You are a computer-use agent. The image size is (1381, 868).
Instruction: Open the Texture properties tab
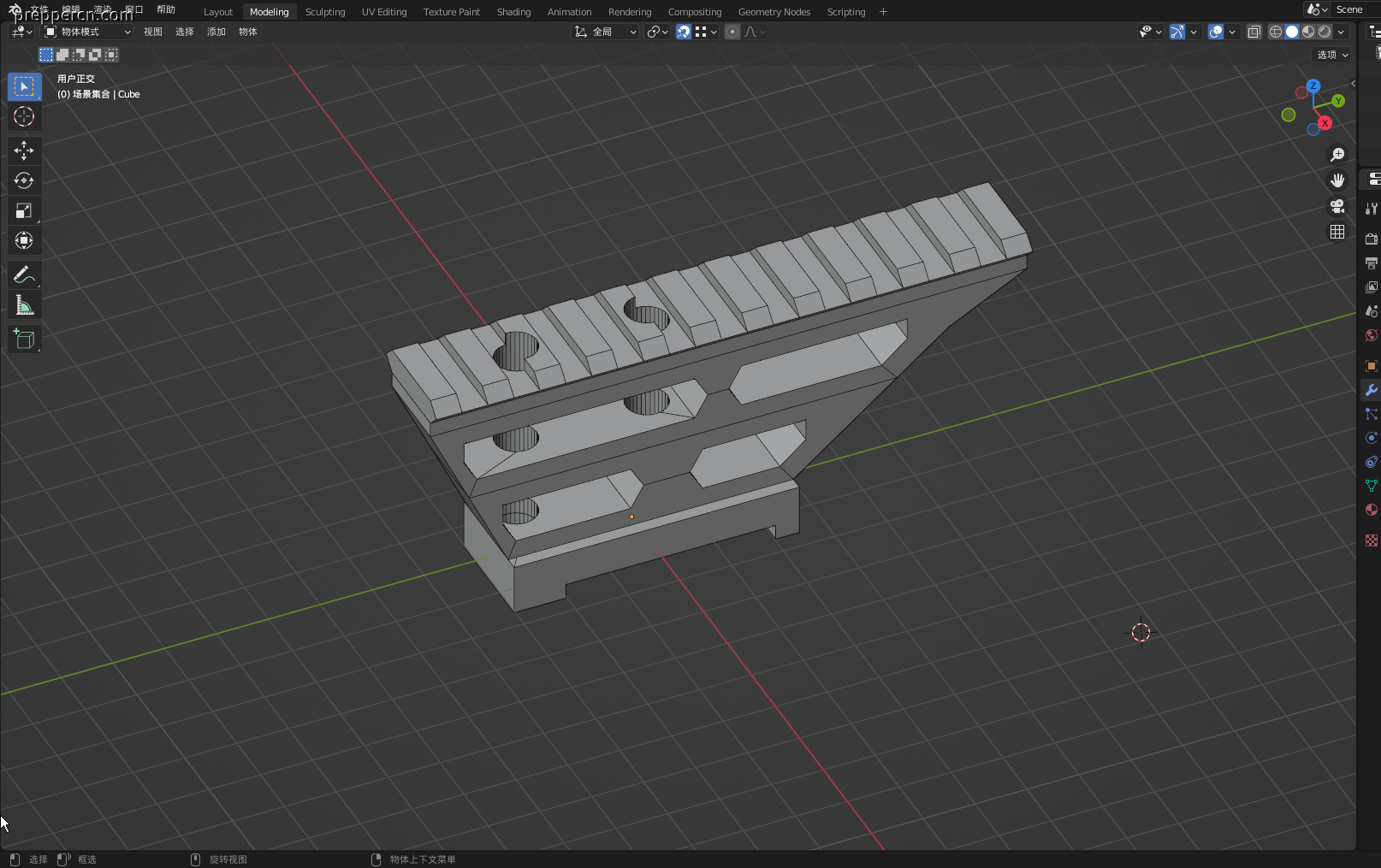point(1372,540)
